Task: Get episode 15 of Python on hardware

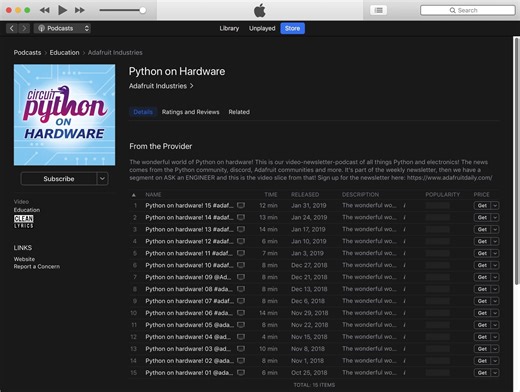Action: (482, 206)
